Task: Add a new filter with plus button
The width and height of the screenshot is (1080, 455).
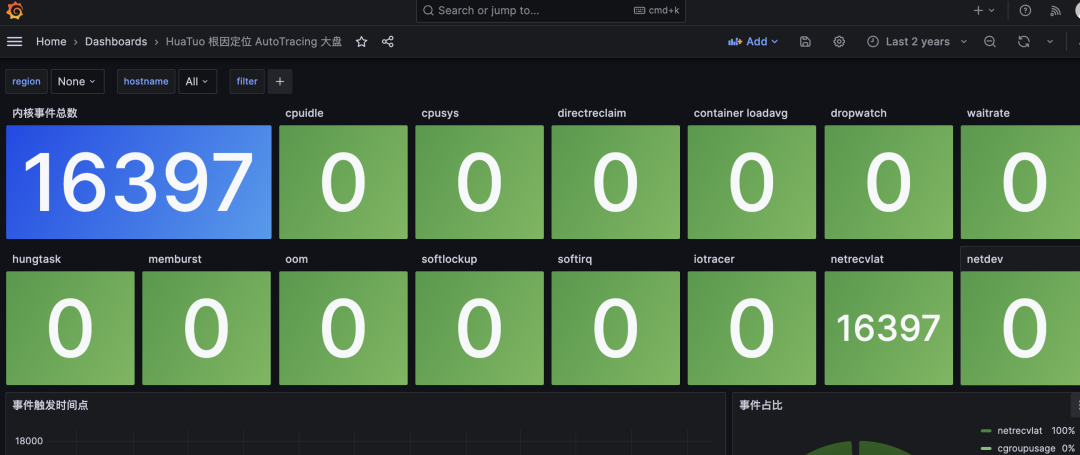Action: click(280, 82)
